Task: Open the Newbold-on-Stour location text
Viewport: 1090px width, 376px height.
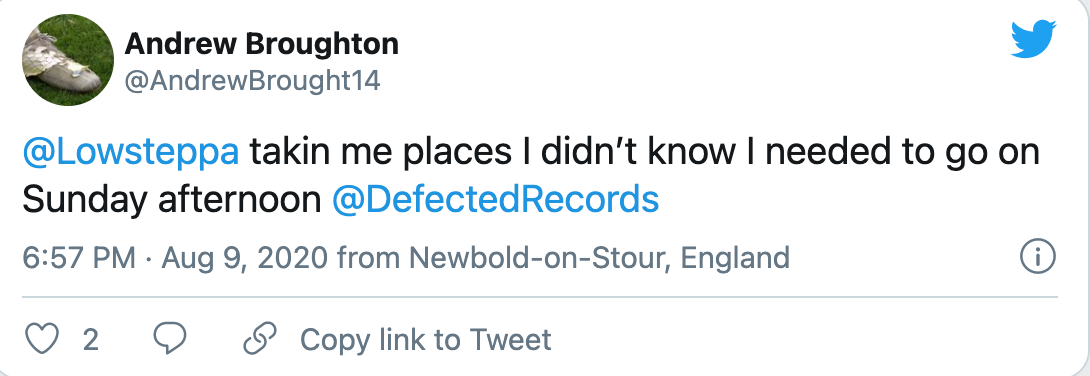Action: (x=539, y=258)
